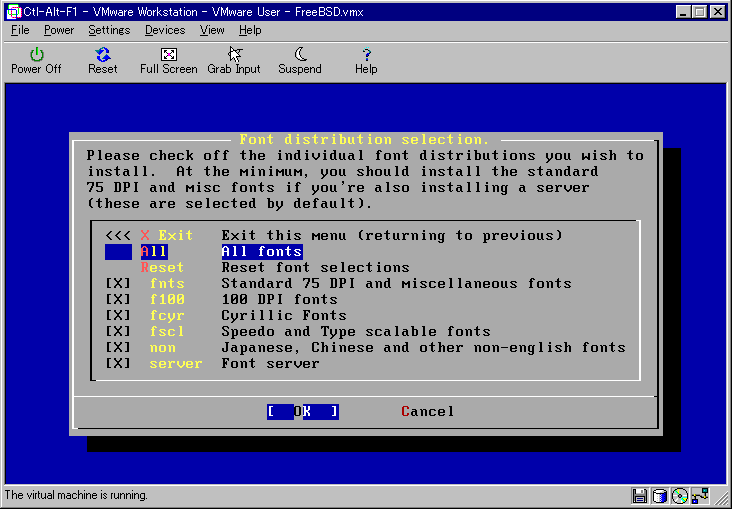Click 'Japanese, Chinese and other non-english fonts'
732x509 pixels.
point(423,347)
